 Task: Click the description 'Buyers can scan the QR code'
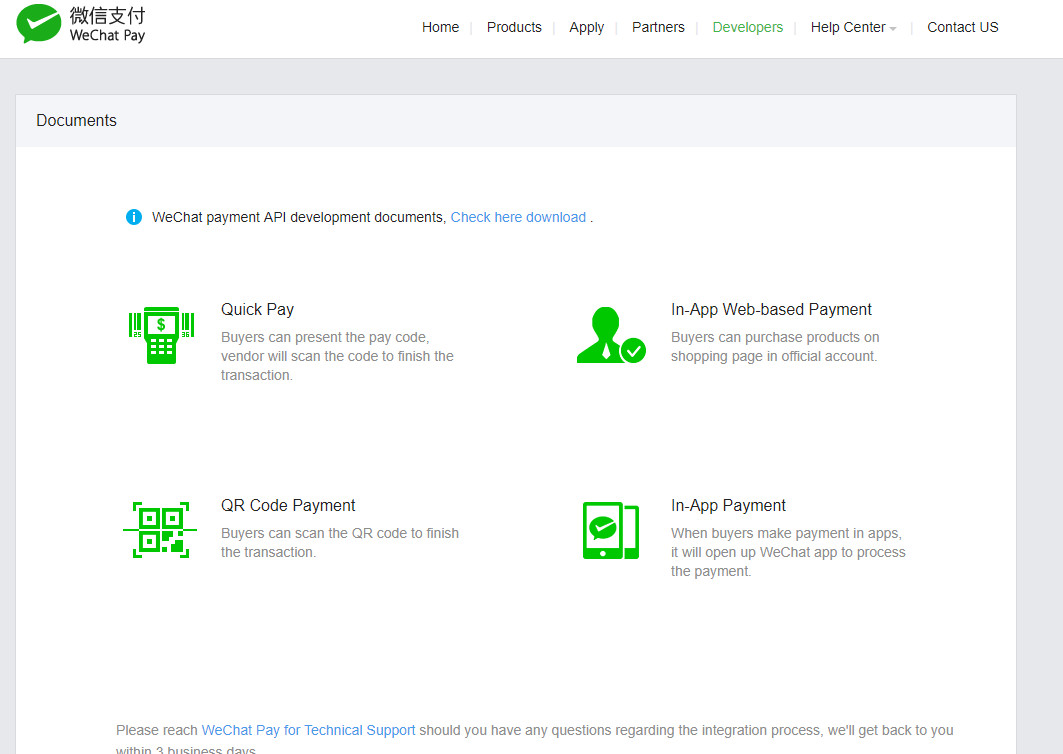(x=340, y=542)
